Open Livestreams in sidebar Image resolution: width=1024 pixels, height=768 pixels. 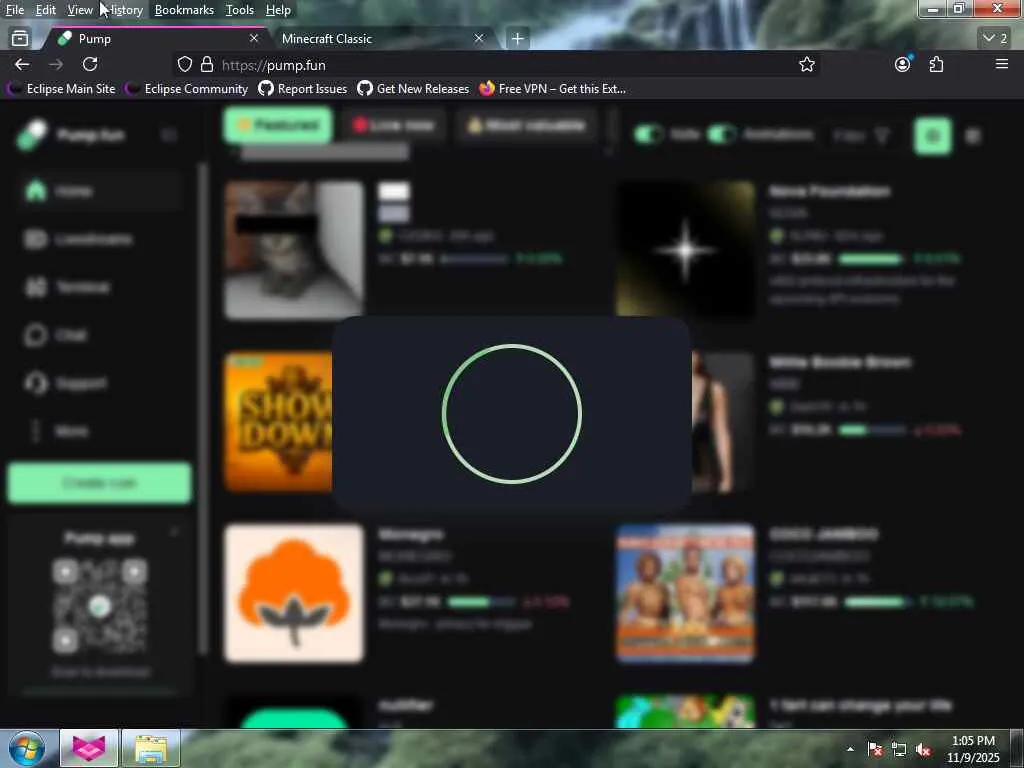98,239
